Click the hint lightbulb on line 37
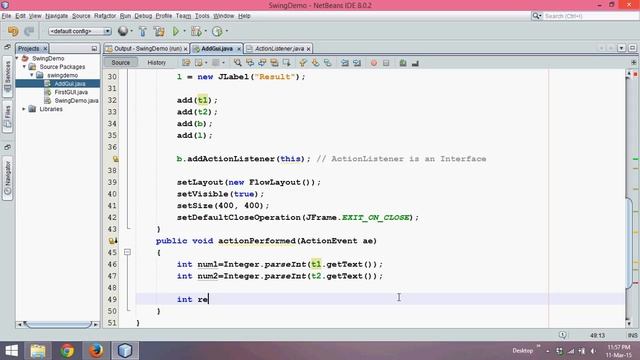This screenshot has width=640, height=360. (115, 159)
